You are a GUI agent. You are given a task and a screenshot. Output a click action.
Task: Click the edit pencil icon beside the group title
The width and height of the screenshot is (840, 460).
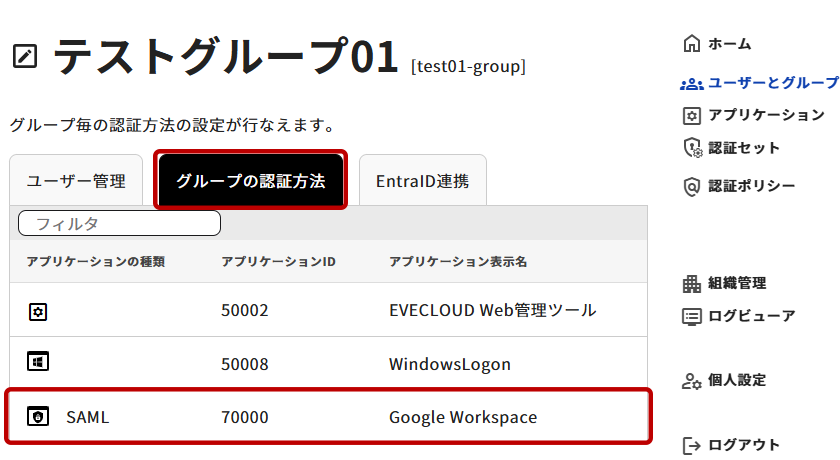pos(25,57)
